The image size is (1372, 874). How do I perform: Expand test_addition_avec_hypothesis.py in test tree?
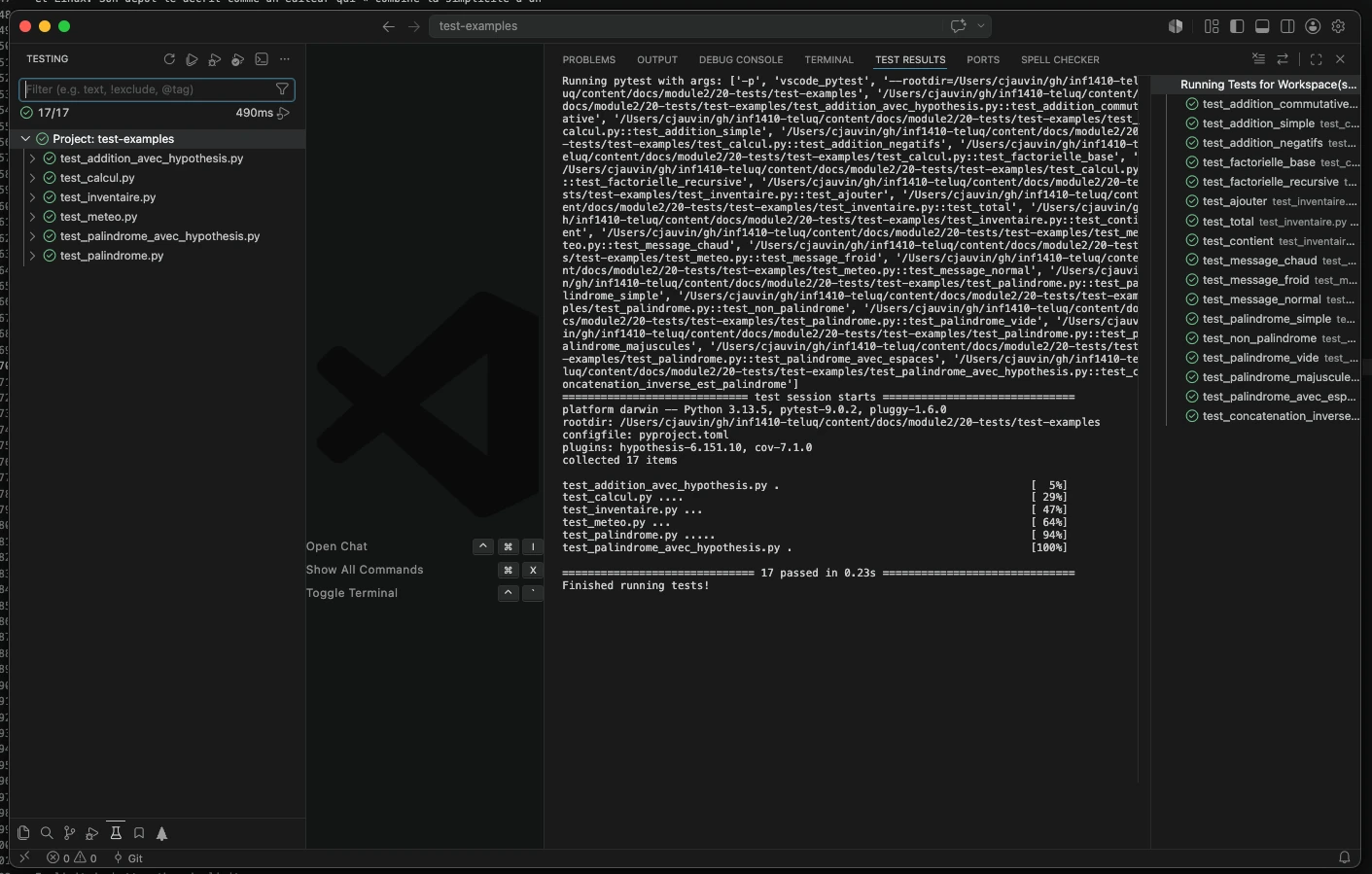[33, 158]
